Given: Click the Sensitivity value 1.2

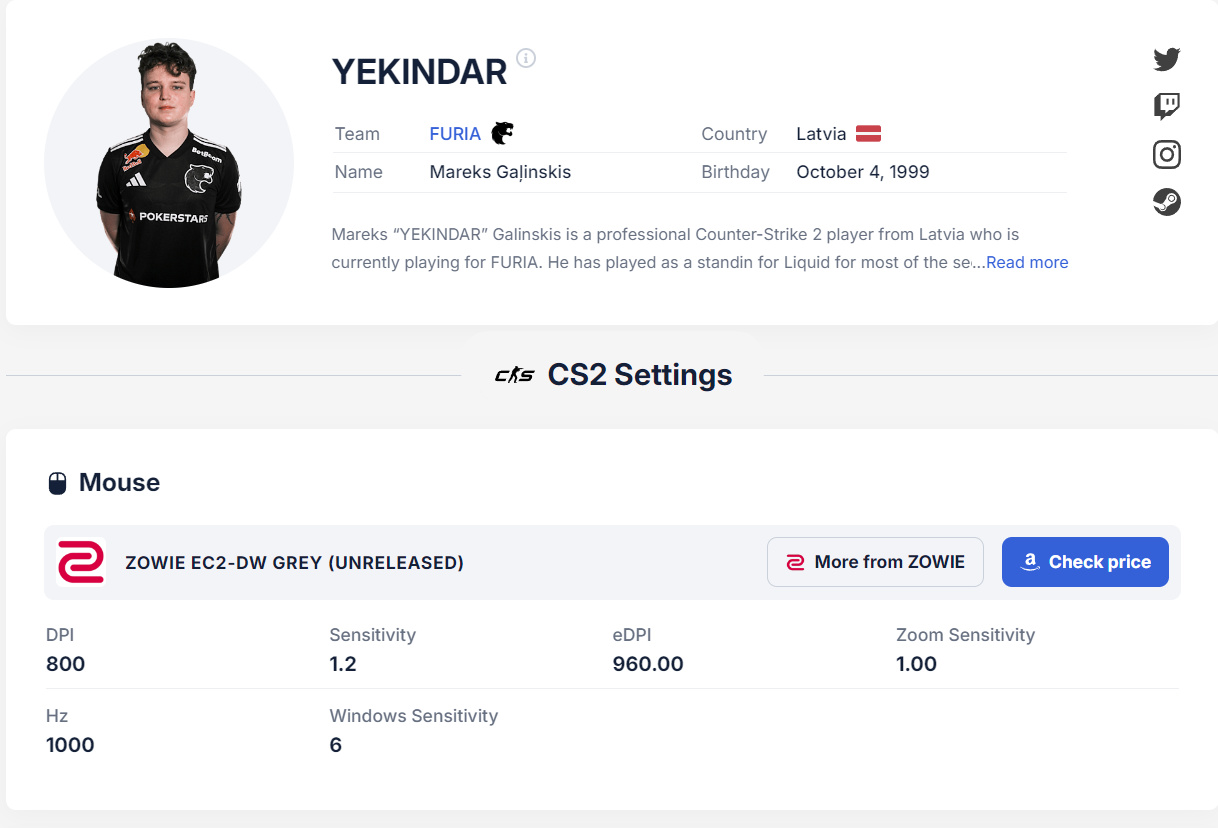Looking at the screenshot, I should tap(343, 664).
